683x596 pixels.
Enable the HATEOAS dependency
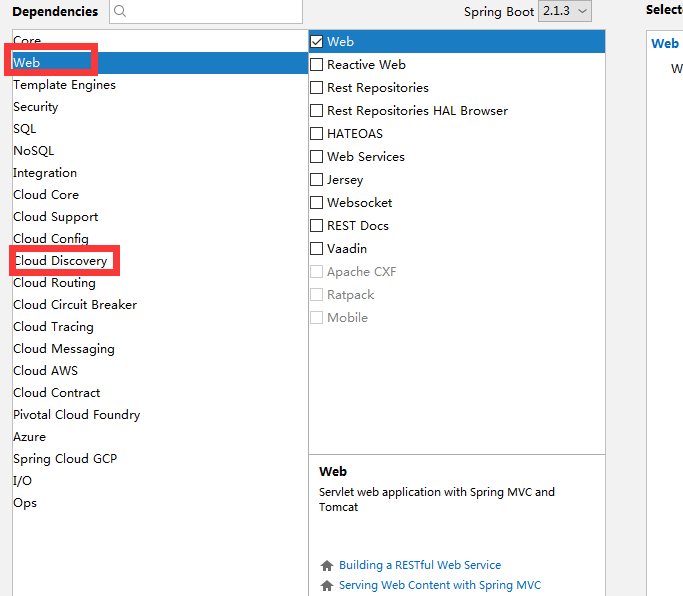click(x=317, y=134)
